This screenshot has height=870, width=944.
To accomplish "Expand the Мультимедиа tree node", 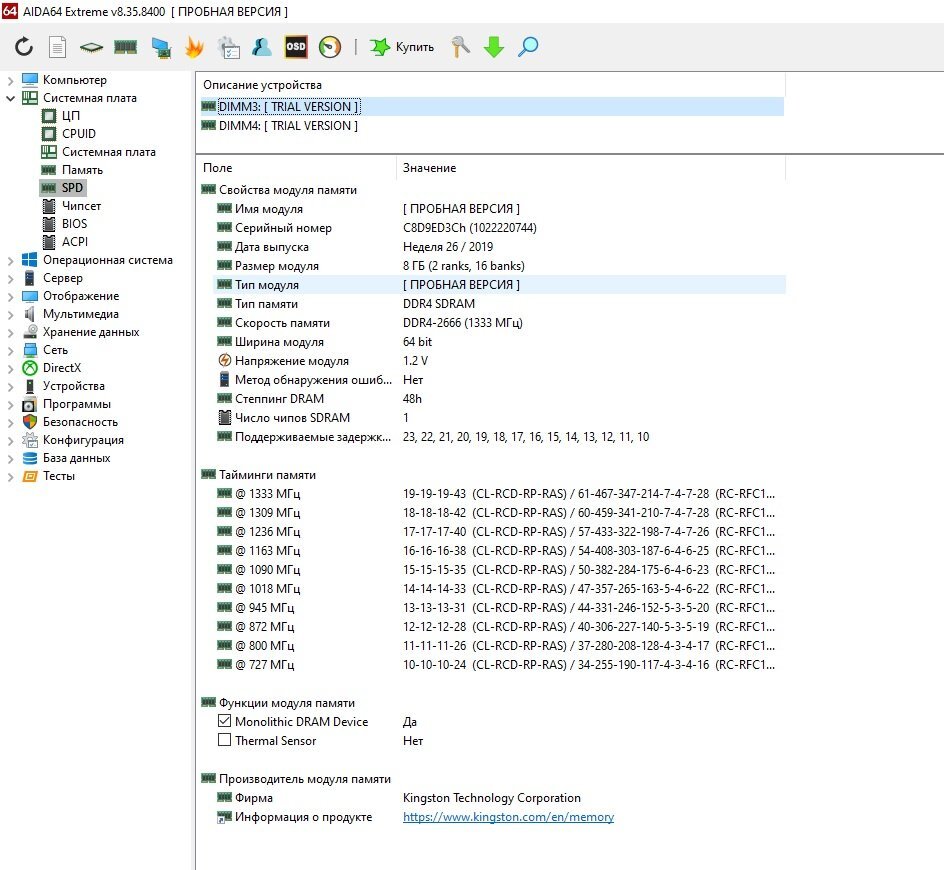I will click(x=10, y=315).
